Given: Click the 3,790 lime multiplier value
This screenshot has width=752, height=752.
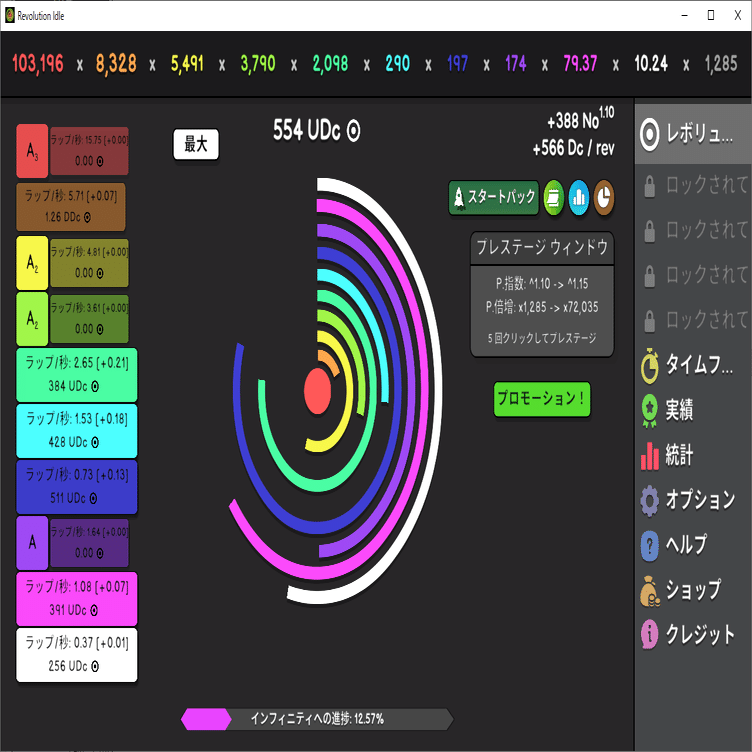Looking at the screenshot, I should (x=258, y=63).
